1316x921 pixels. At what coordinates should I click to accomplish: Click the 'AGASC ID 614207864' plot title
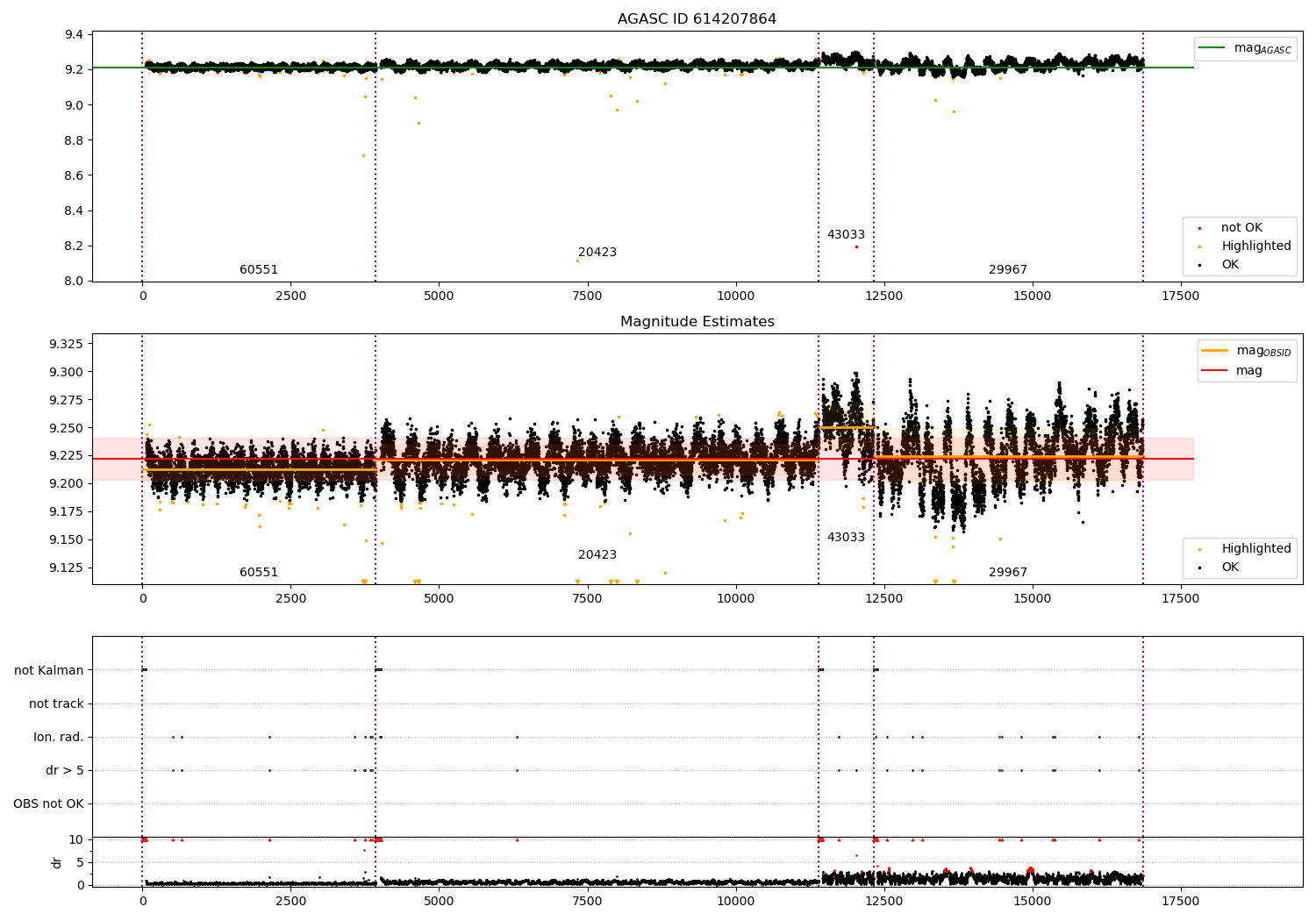pyautogui.click(x=697, y=19)
